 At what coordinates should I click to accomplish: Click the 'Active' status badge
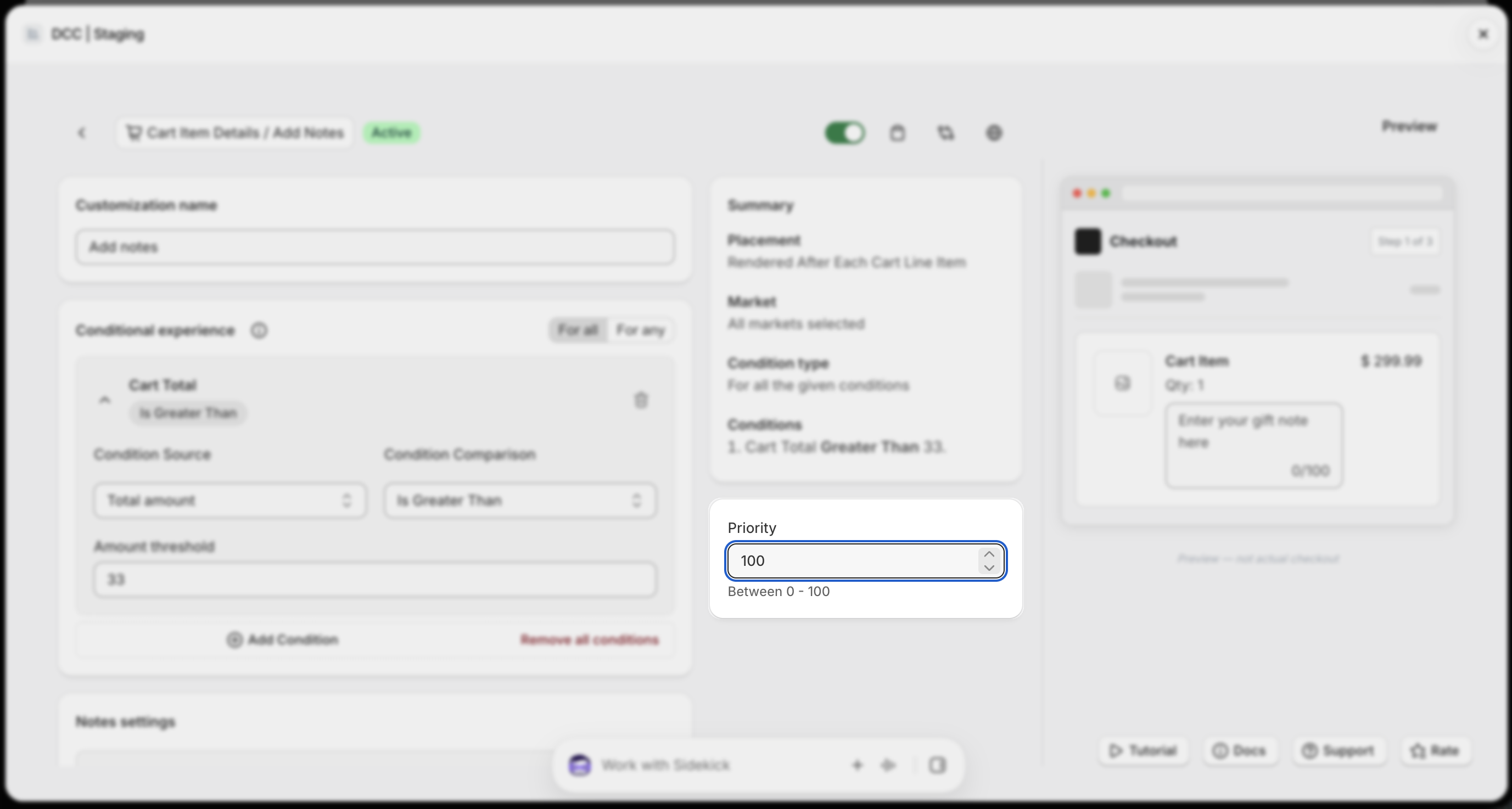(x=391, y=133)
